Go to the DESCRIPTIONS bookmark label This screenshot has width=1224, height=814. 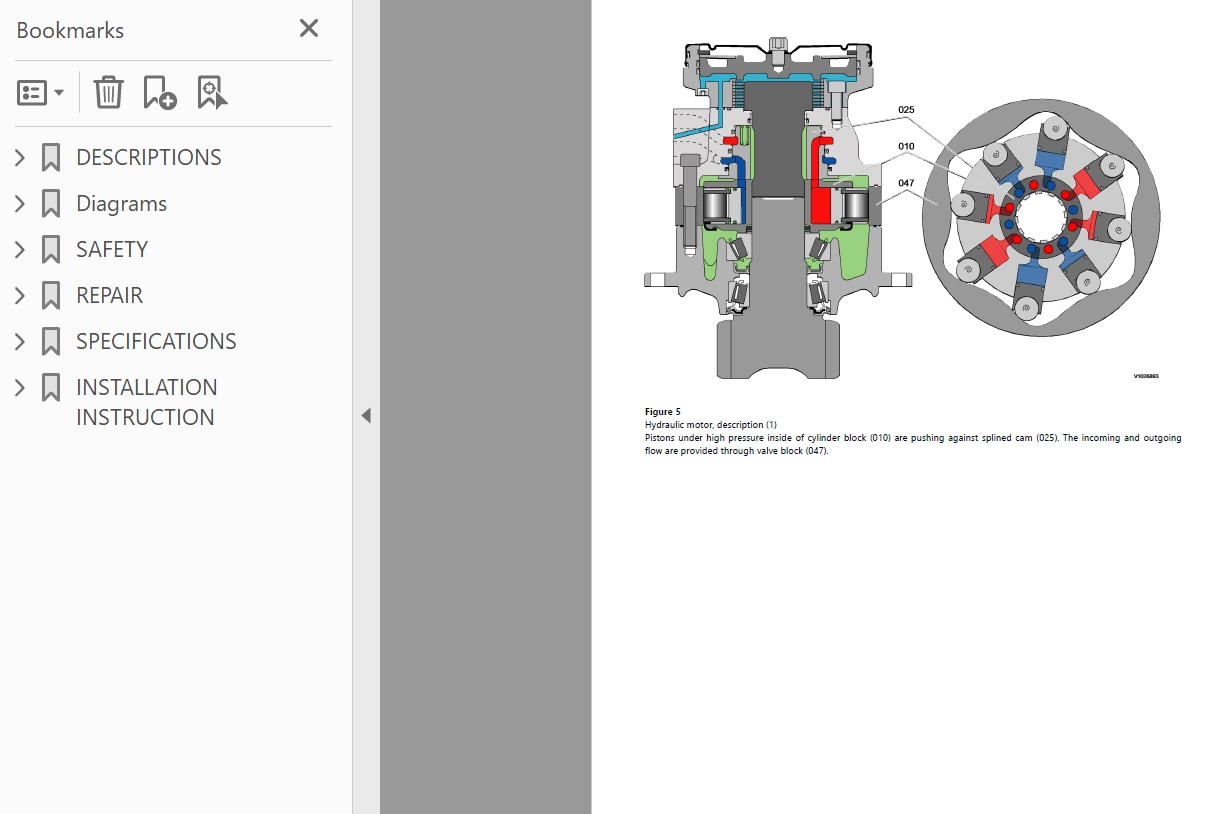point(148,157)
